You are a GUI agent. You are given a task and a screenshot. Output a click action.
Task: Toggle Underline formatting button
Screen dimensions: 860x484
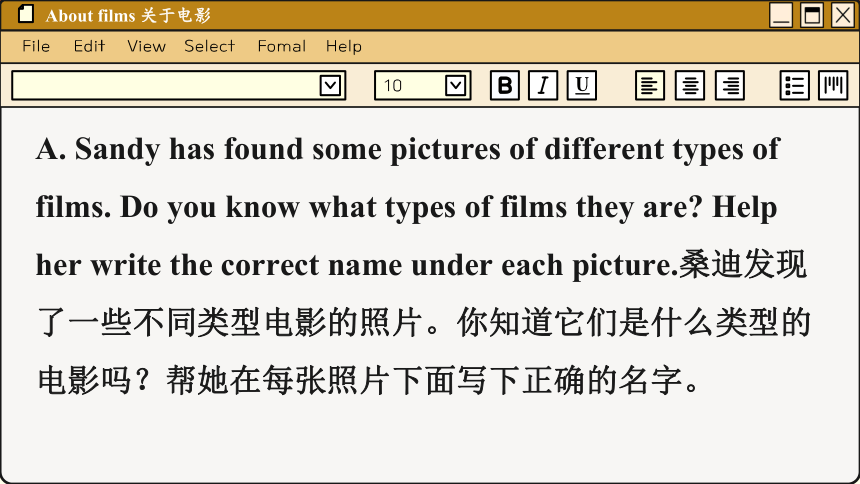pyautogui.click(x=581, y=86)
